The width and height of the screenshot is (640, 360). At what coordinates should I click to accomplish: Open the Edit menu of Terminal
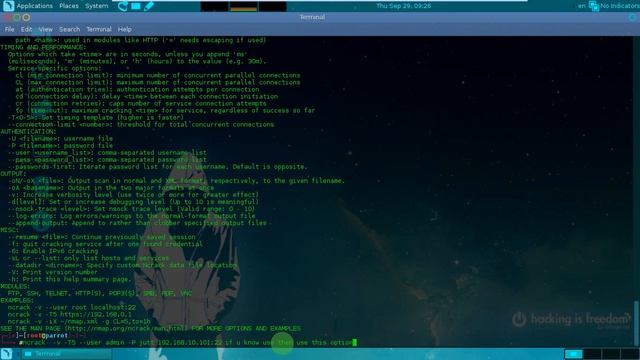(x=26, y=29)
